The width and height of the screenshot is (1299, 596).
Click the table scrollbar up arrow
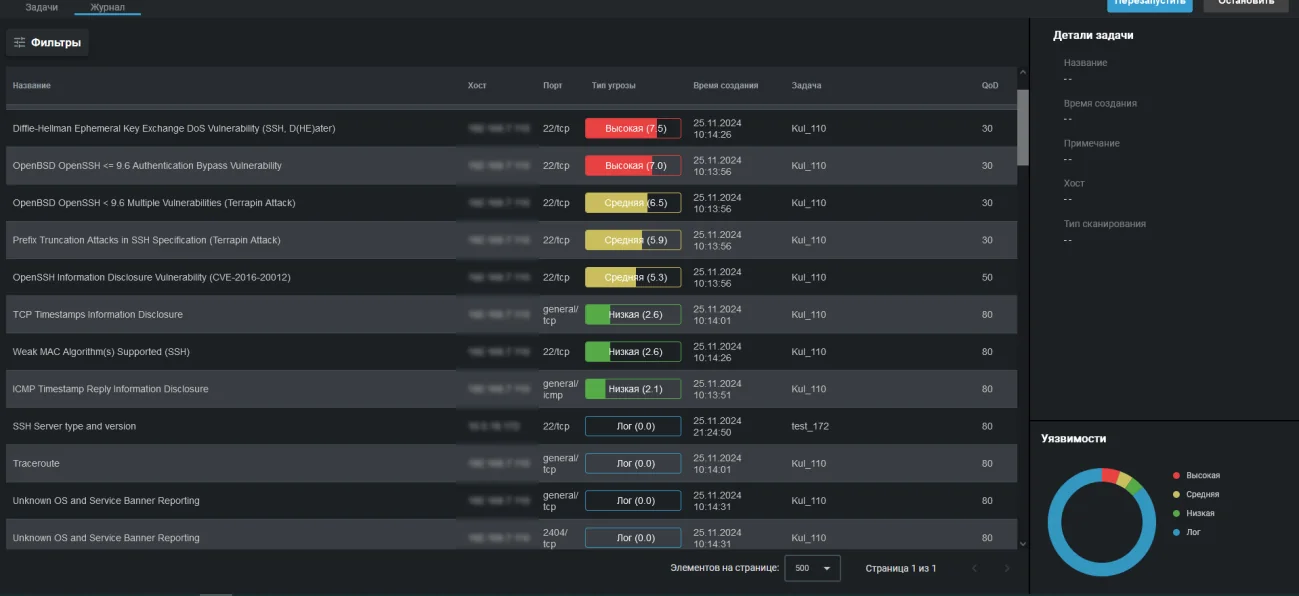1022,73
